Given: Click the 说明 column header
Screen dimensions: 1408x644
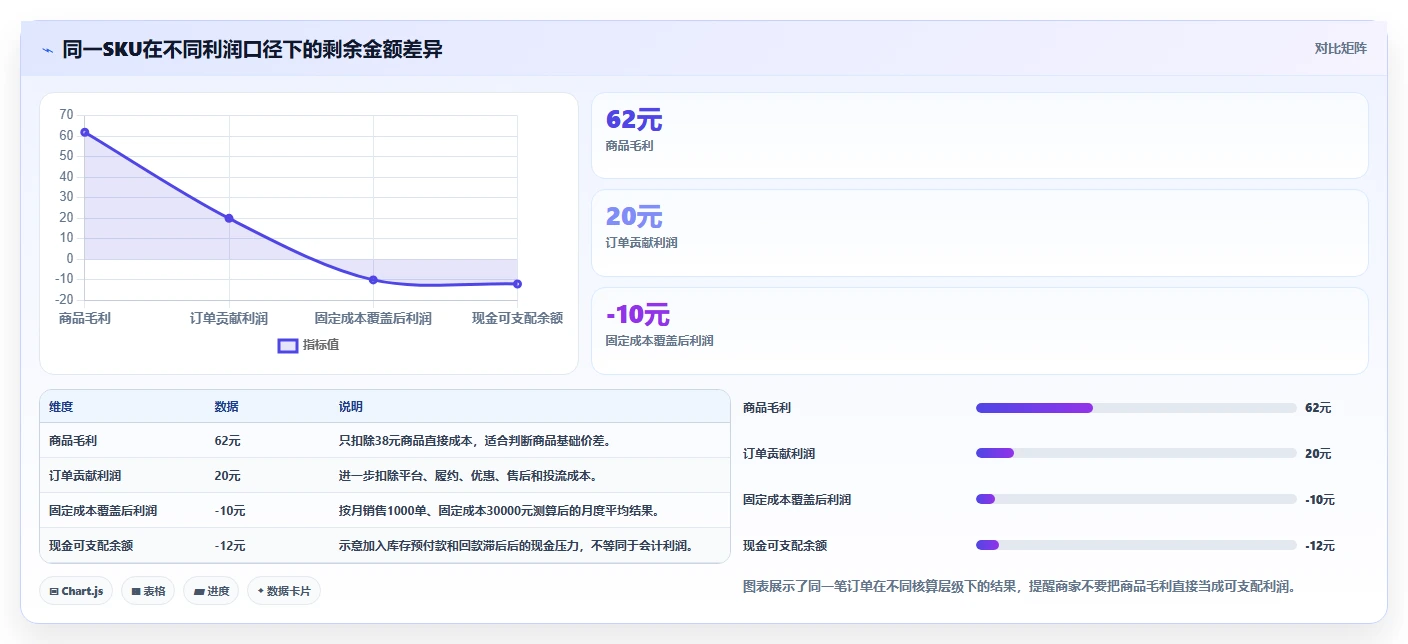Looking at the screenshot, I should click(350, 407).
